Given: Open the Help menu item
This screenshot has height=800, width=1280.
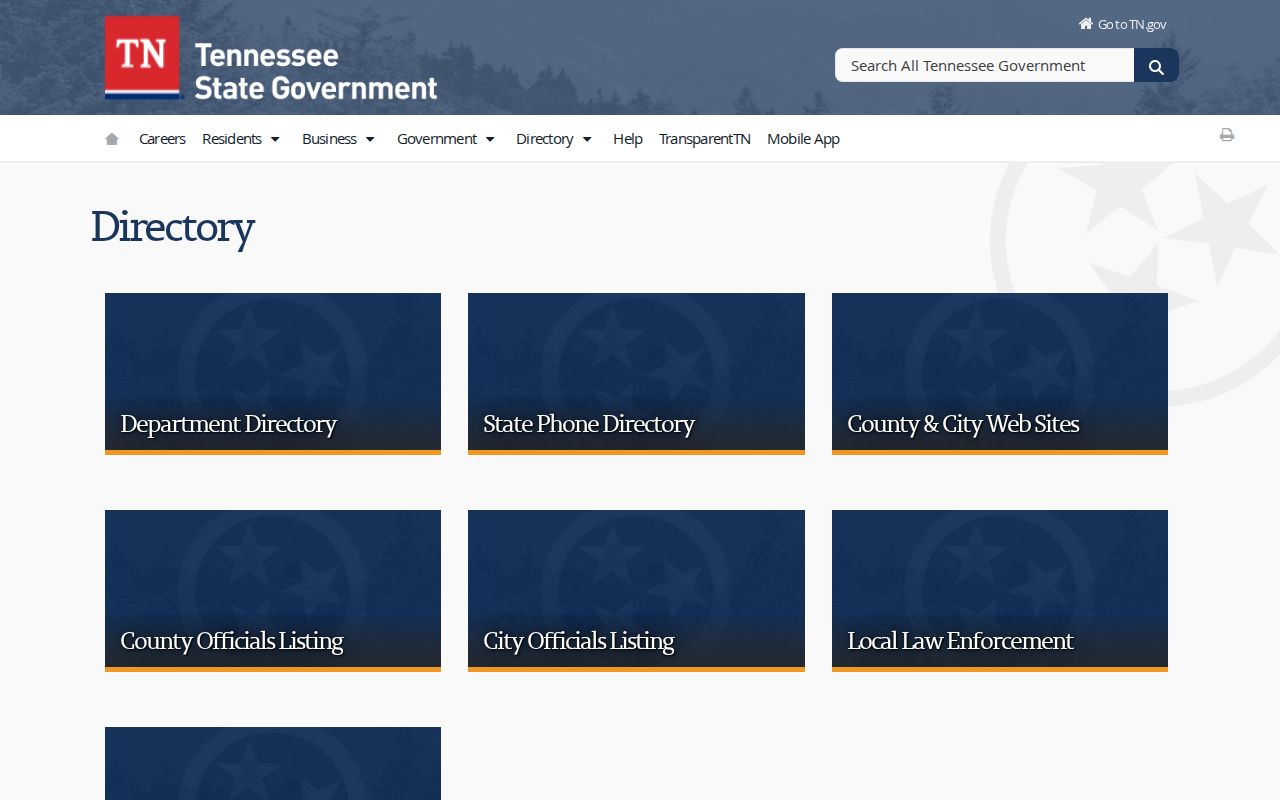Looking at the screenshot, I should 628,139.
